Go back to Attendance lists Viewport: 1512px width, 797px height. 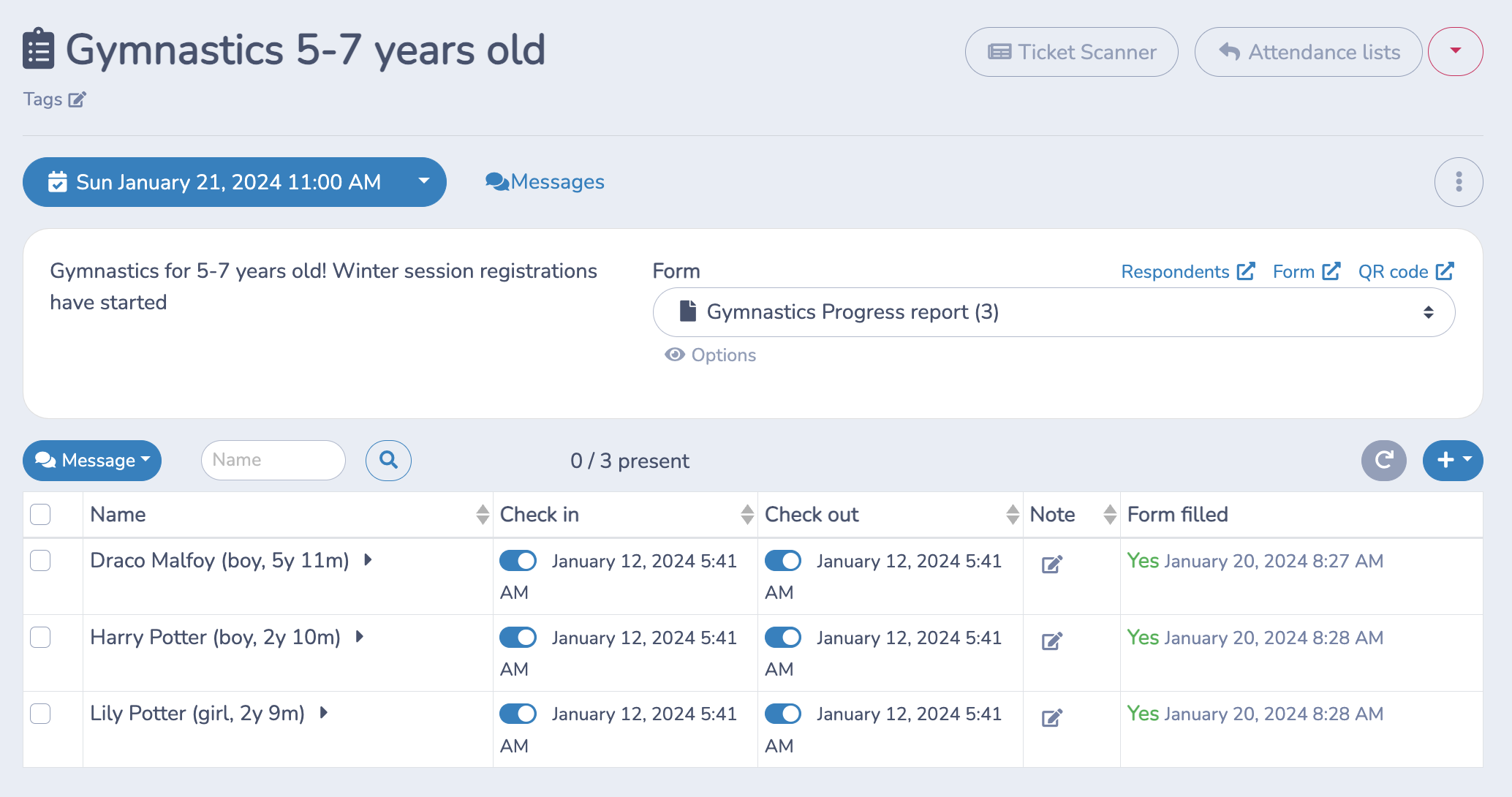tap(1308, 51)
